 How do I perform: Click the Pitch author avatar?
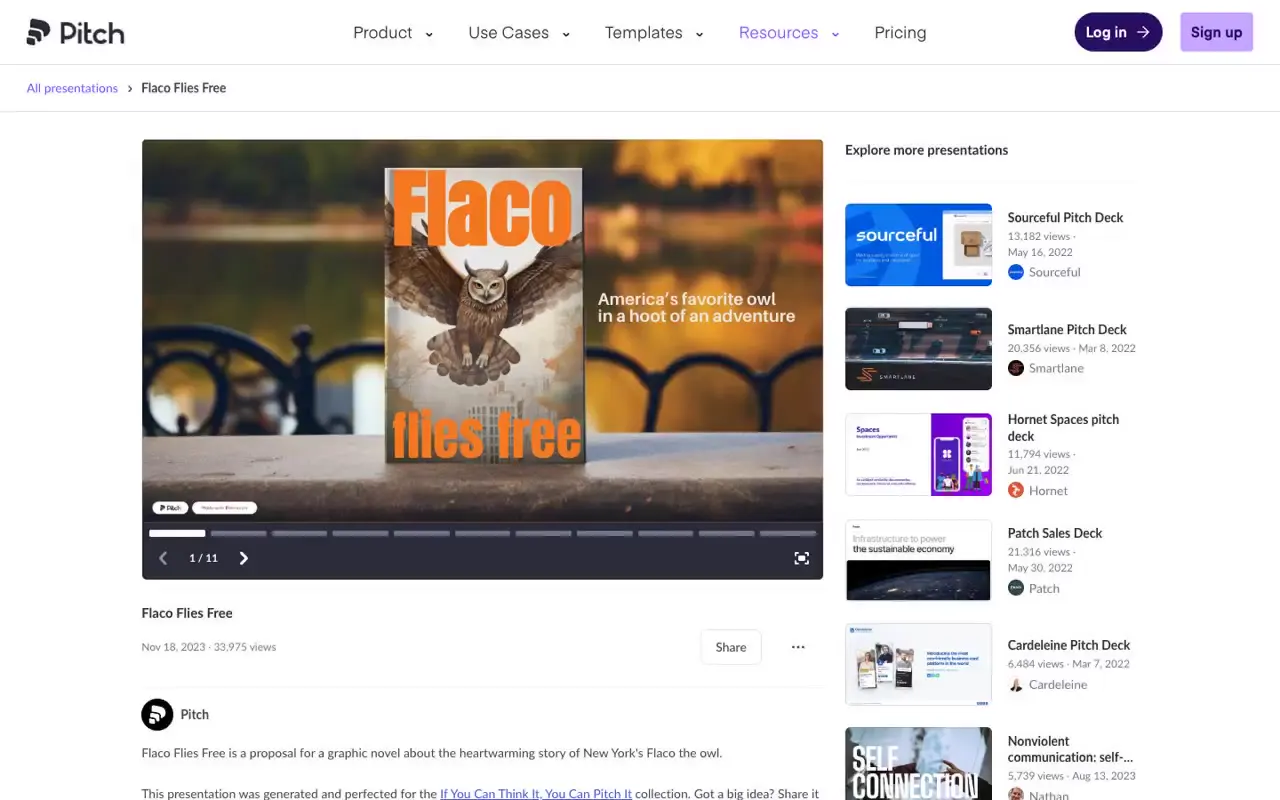(x=157, y=714)
